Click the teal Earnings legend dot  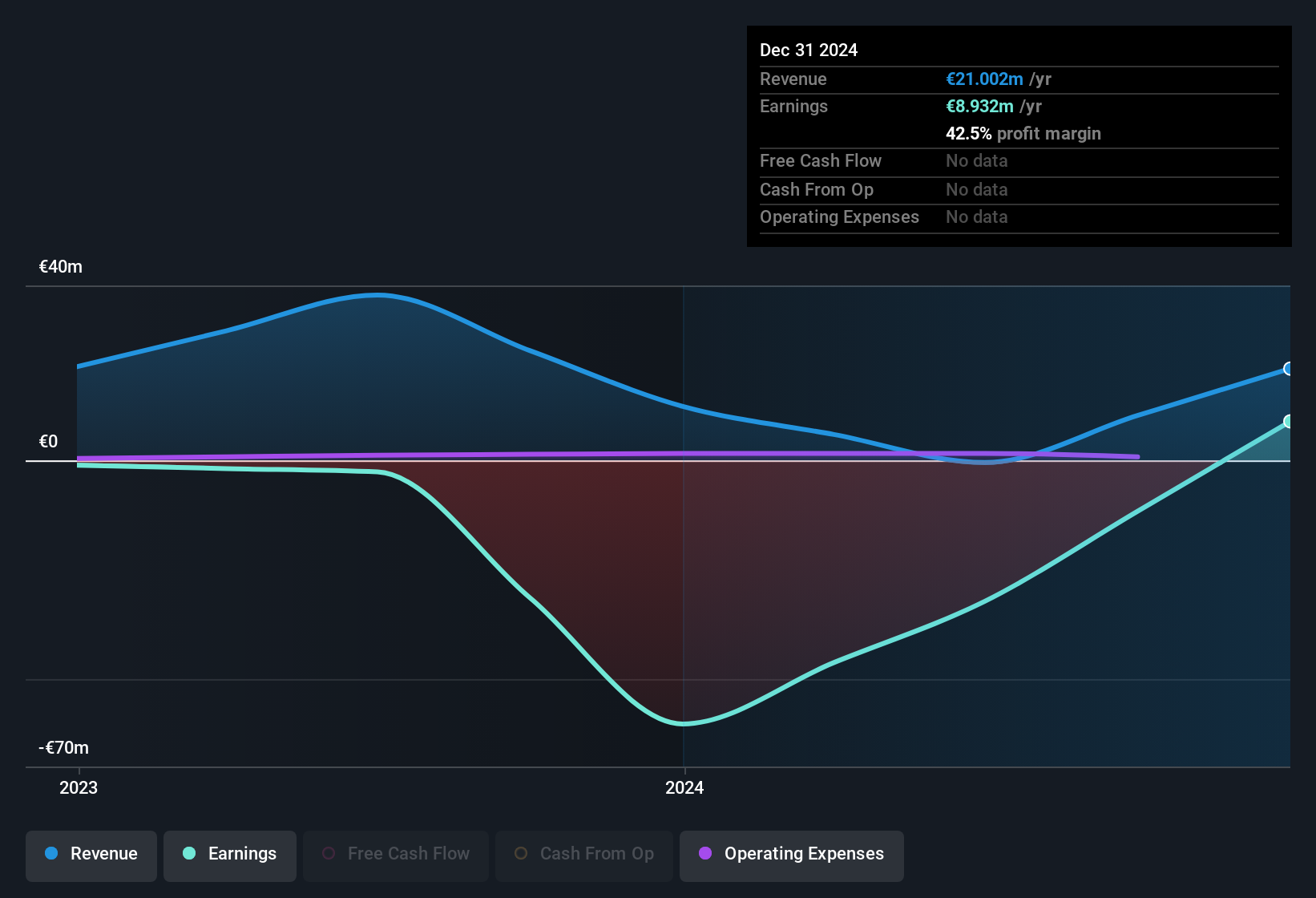(189, 853)
